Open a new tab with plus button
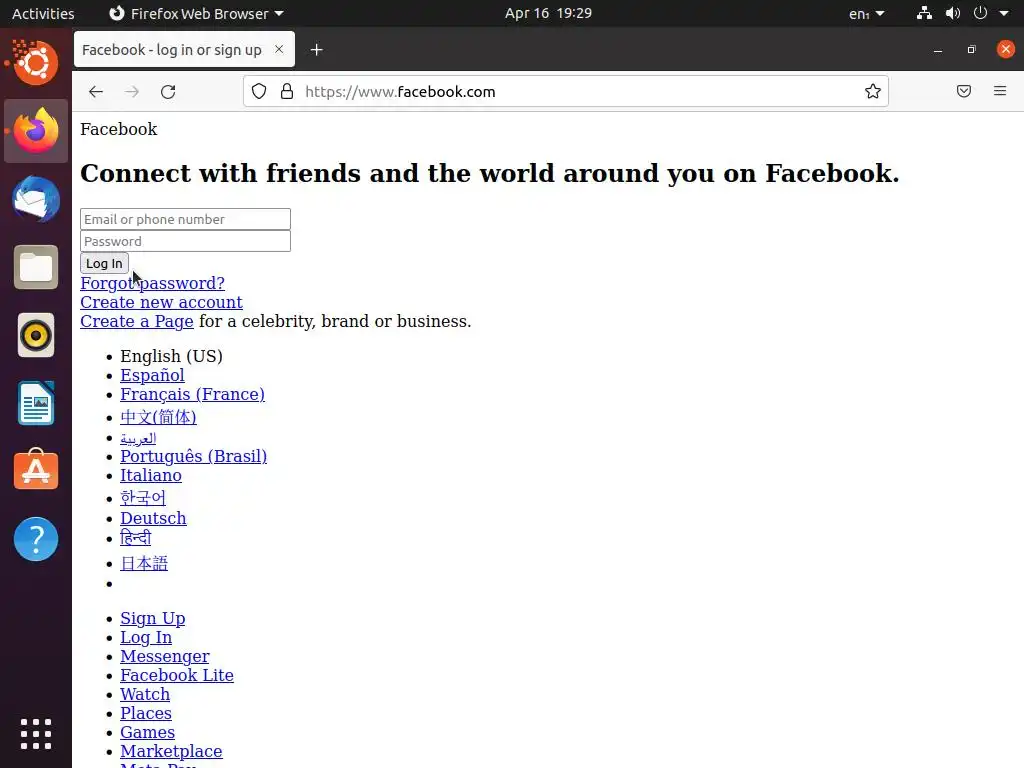The image size is (1024, 768). pos(317,50)
